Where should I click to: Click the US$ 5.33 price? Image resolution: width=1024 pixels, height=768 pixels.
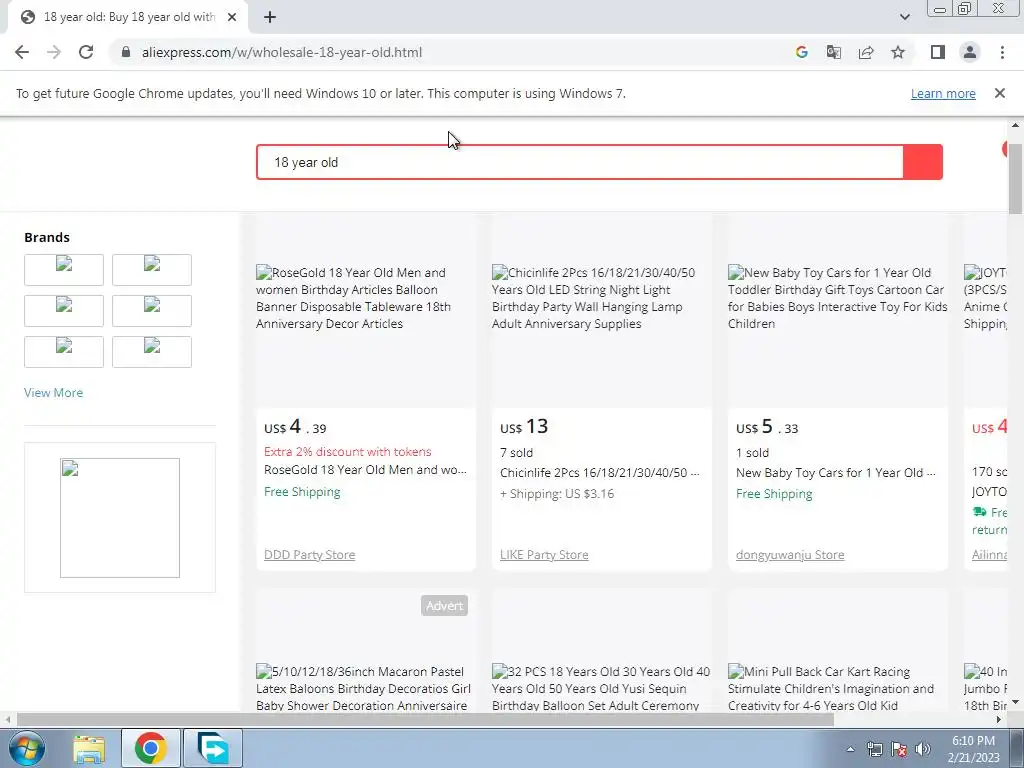[767, 427]
